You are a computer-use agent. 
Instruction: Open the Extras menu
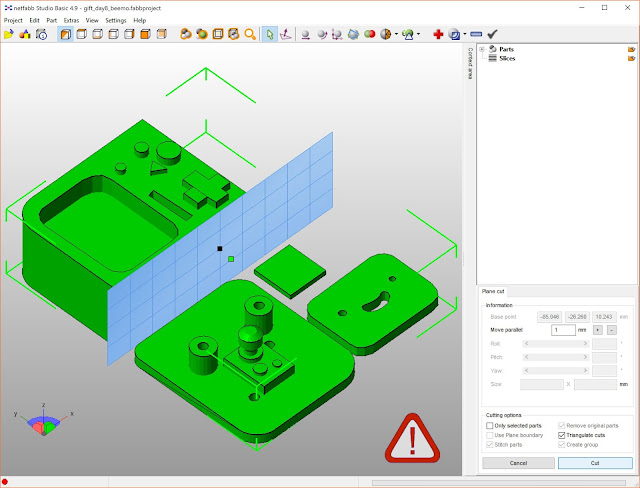[x=71, y=20]
